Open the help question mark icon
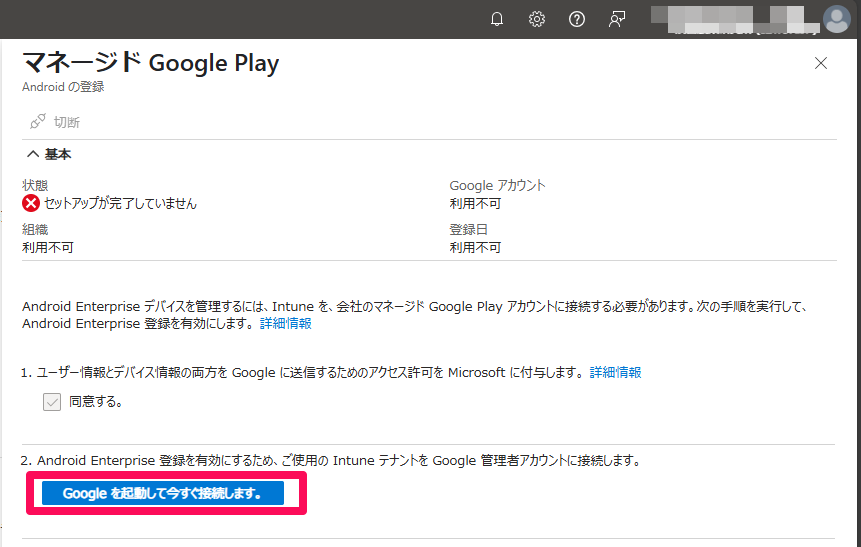This screenshot has width=861, height=547. [577, 19]
